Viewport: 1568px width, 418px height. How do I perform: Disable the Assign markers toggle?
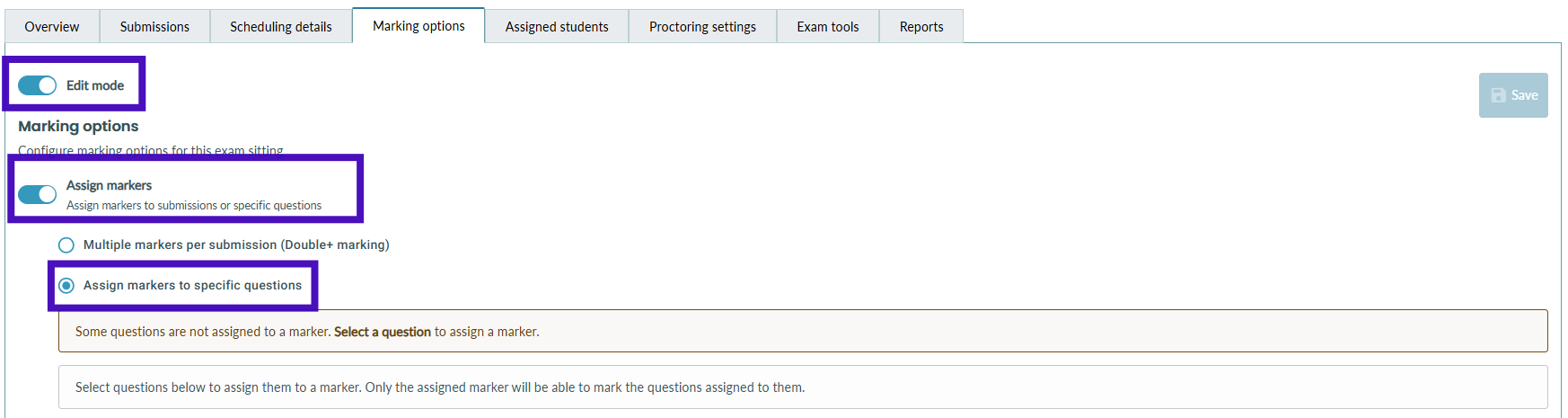click(38, 194)
